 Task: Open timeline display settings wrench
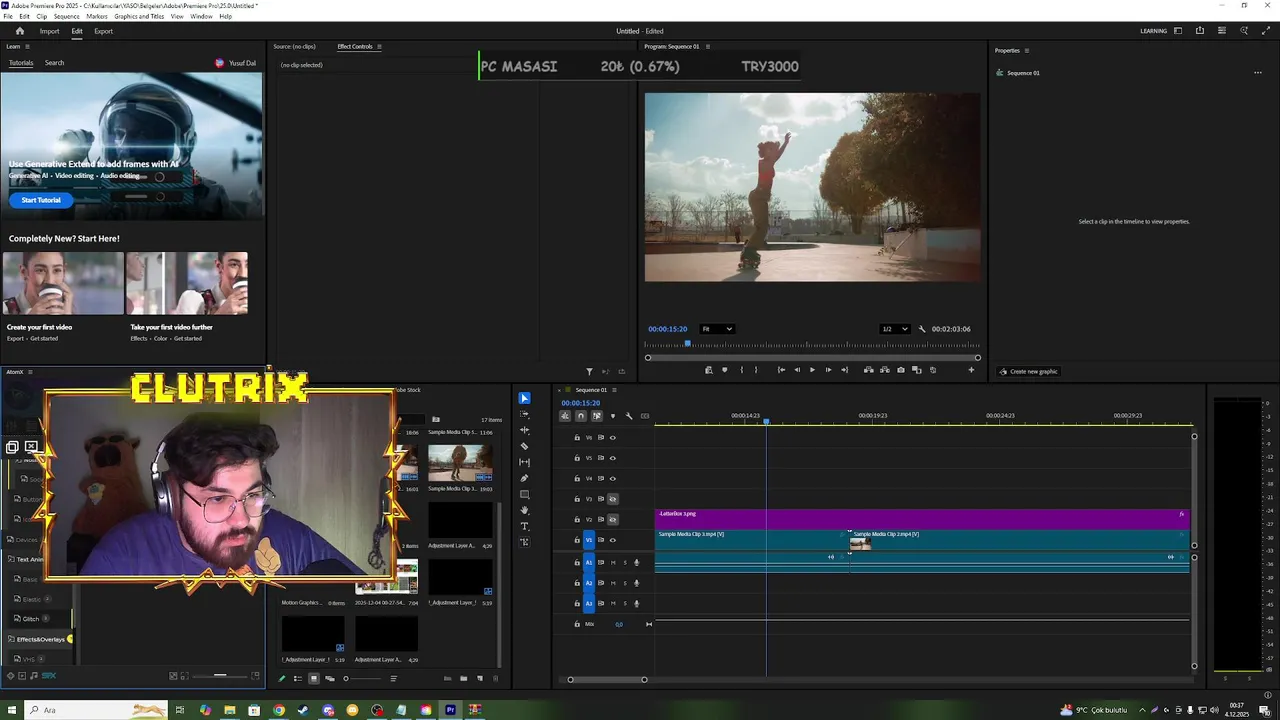point(628,416)
